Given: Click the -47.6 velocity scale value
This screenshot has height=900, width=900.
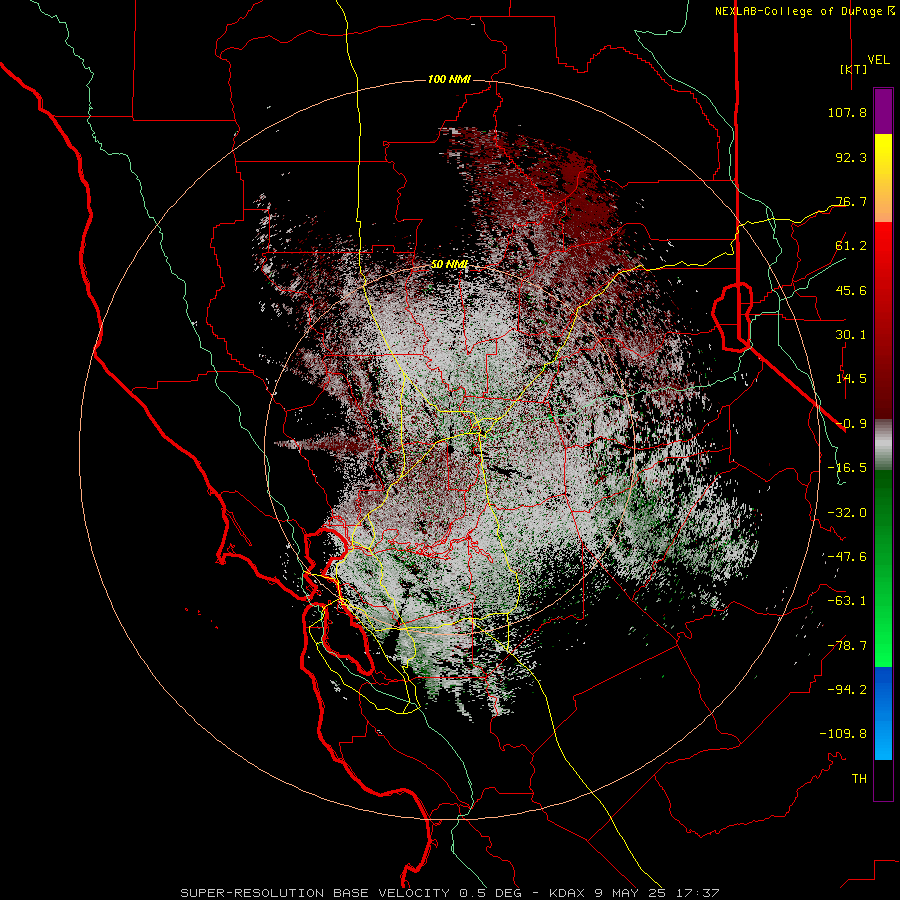Looking at the screenshot, I should pos(847,557).
